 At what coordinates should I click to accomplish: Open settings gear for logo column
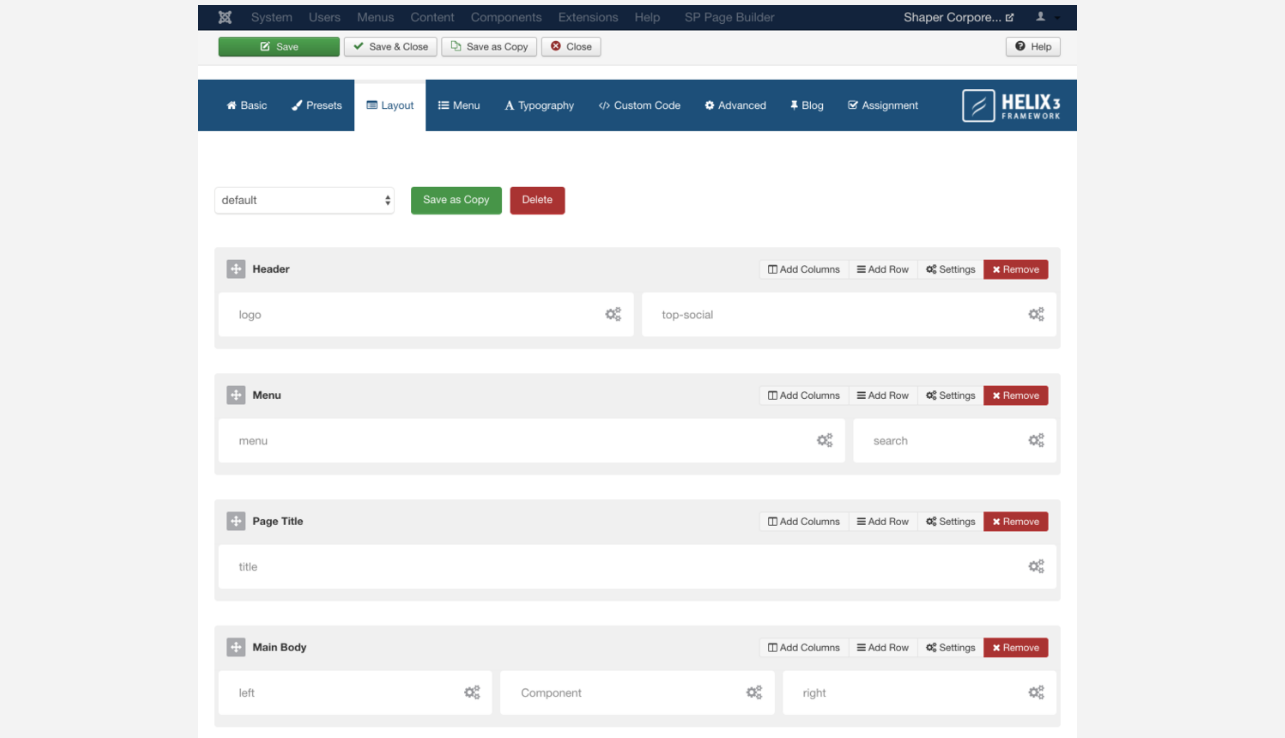[x=613, y=314]
